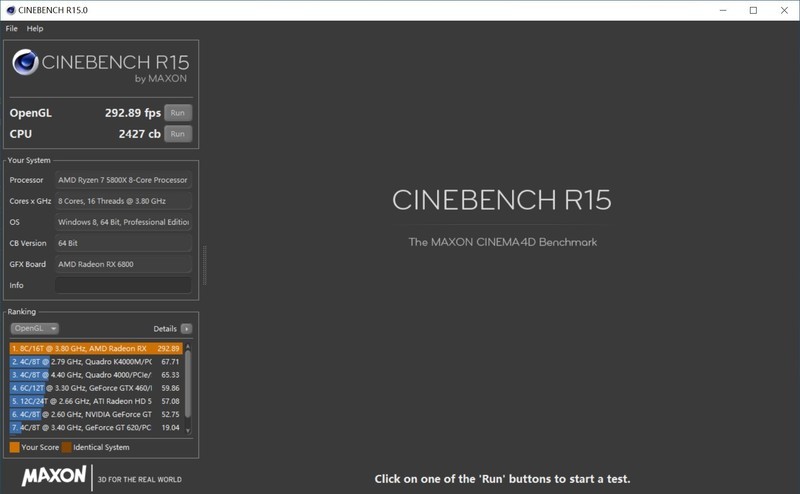This screenshot has width=800, height=494.
Task: Click the CPU score 2427 cb
Action: [139, 134]
